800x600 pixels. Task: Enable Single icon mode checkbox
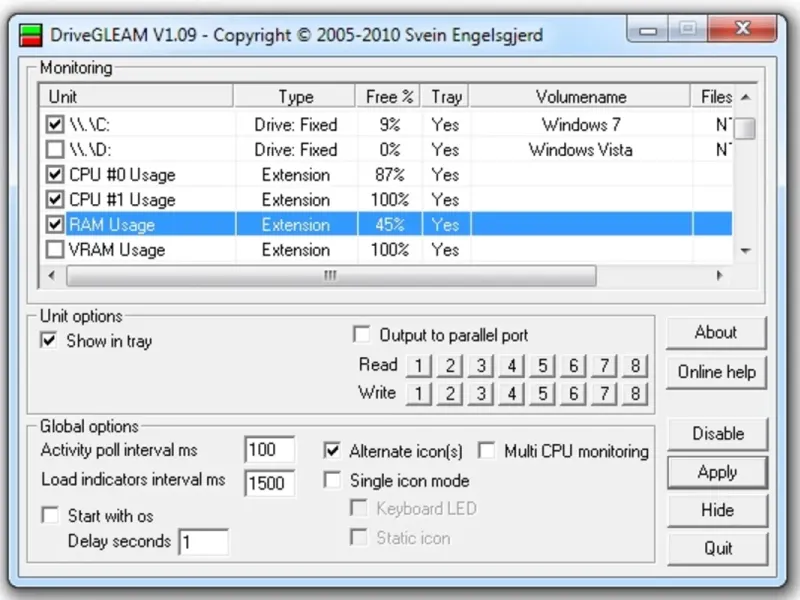(x=332, y=480)
